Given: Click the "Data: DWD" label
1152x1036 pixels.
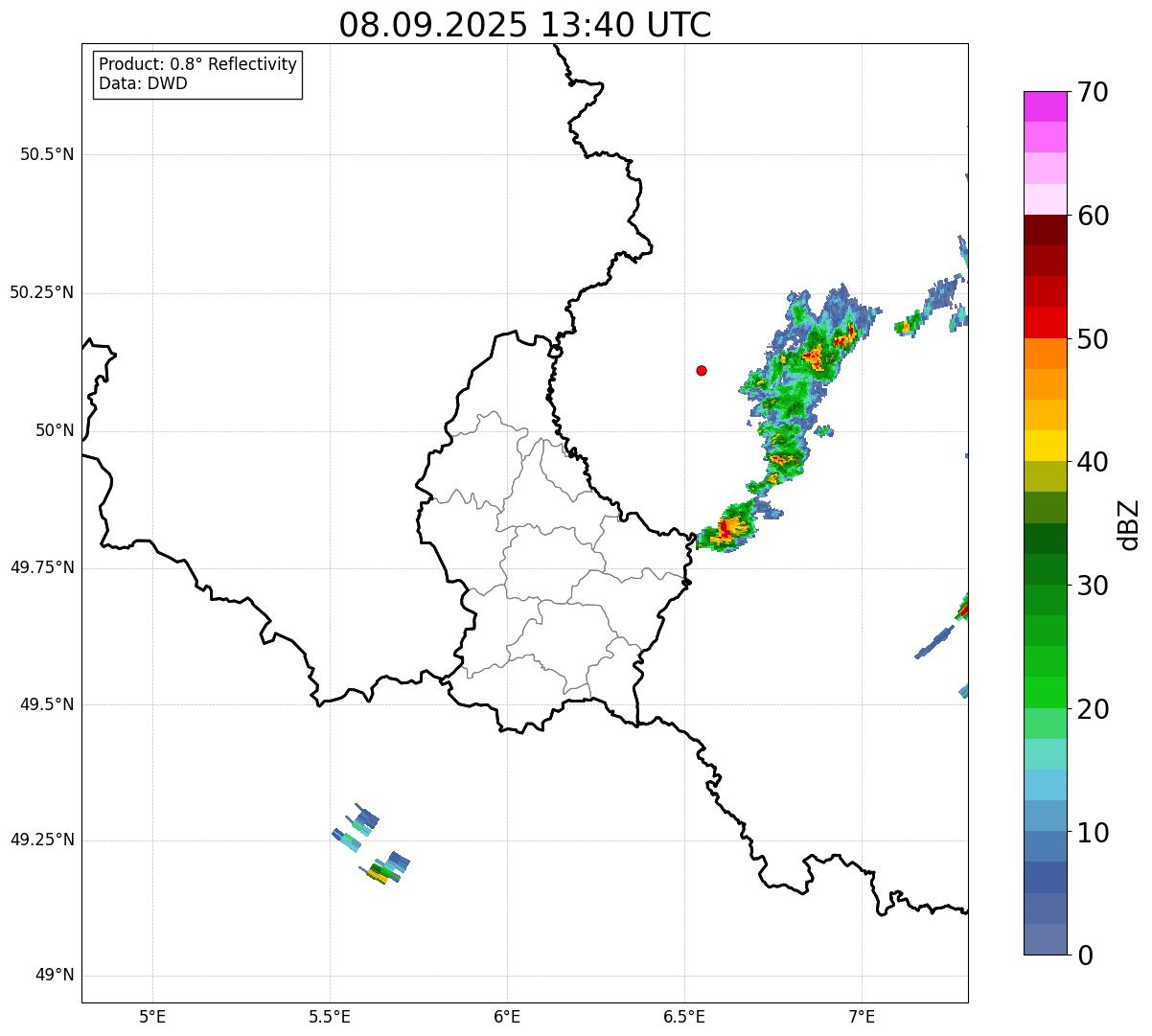Looking at the screenshot, I should click(143, 83).
